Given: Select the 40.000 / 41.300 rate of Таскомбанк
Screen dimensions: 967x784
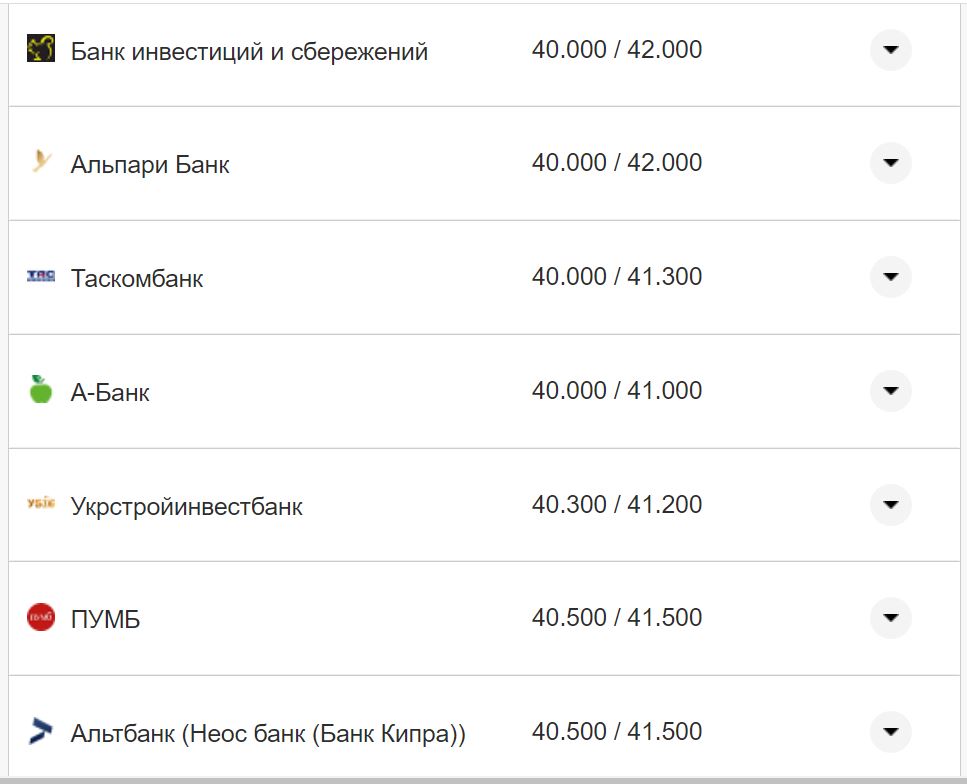Looking at the screenshot, I should [617, 276].
